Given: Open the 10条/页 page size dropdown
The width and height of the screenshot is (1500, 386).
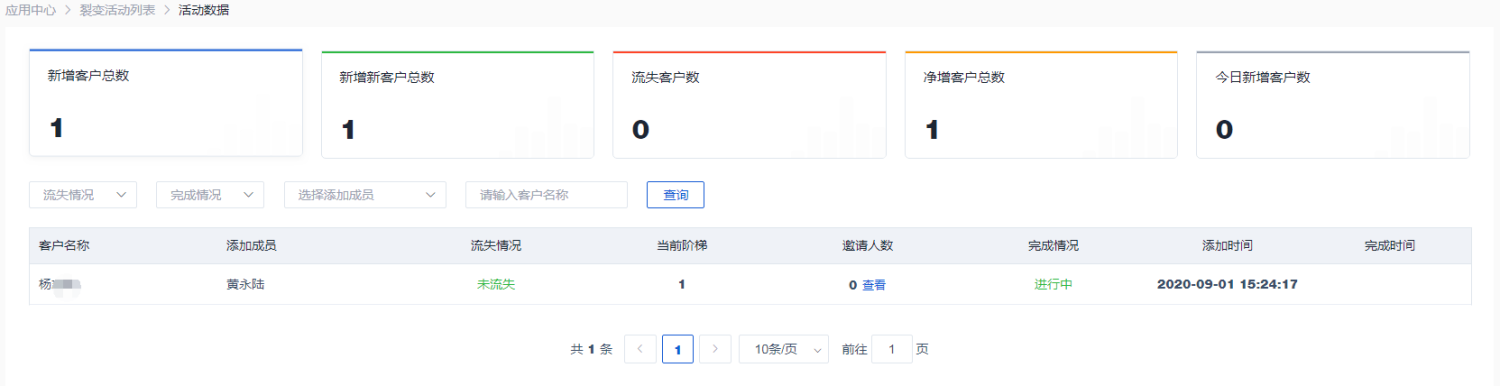Looking at the screenshot, I should (784, 349).
